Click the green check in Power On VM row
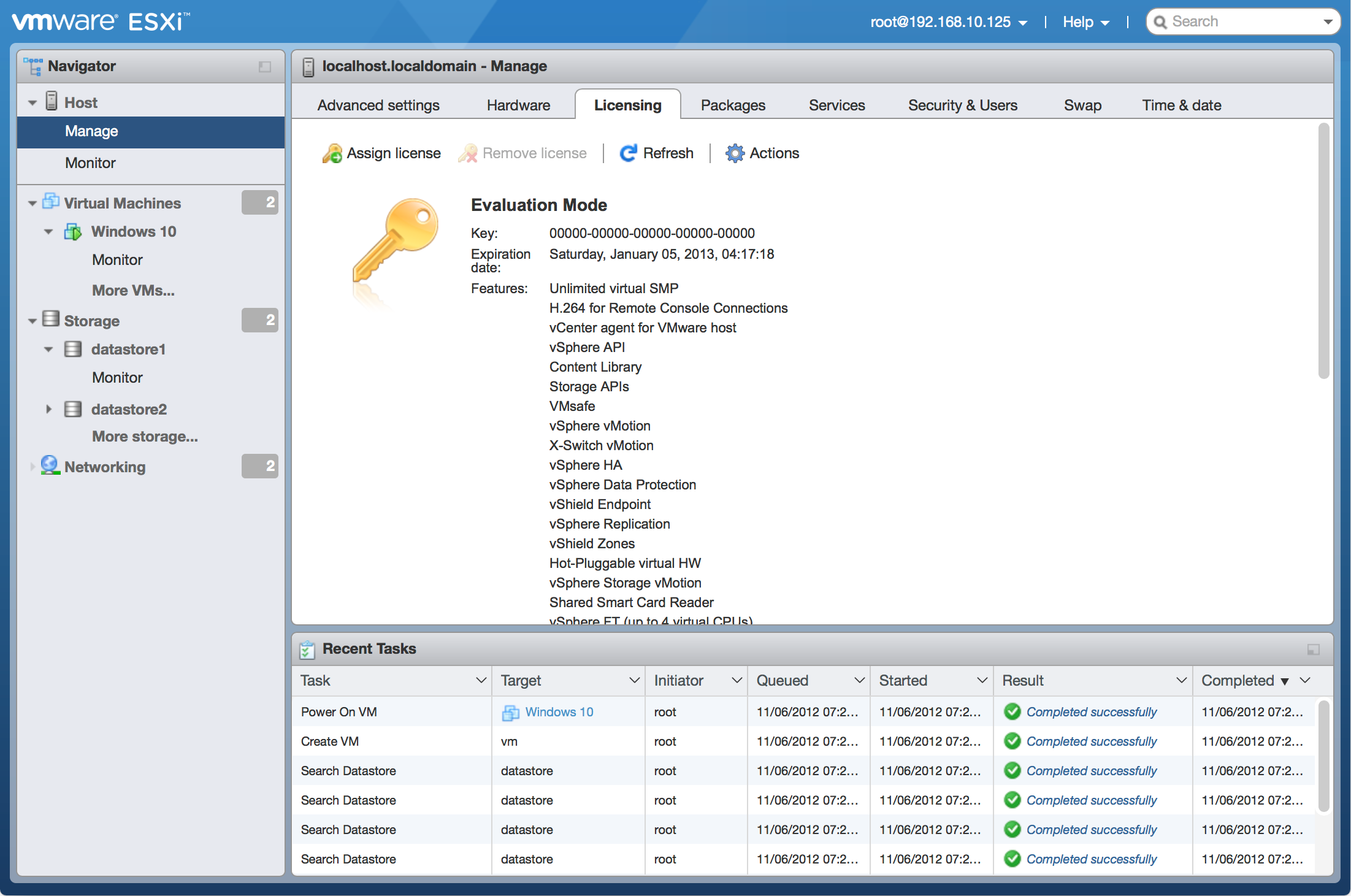The height and width of the screenshot is (896, 1351). tap(1012, 711)
